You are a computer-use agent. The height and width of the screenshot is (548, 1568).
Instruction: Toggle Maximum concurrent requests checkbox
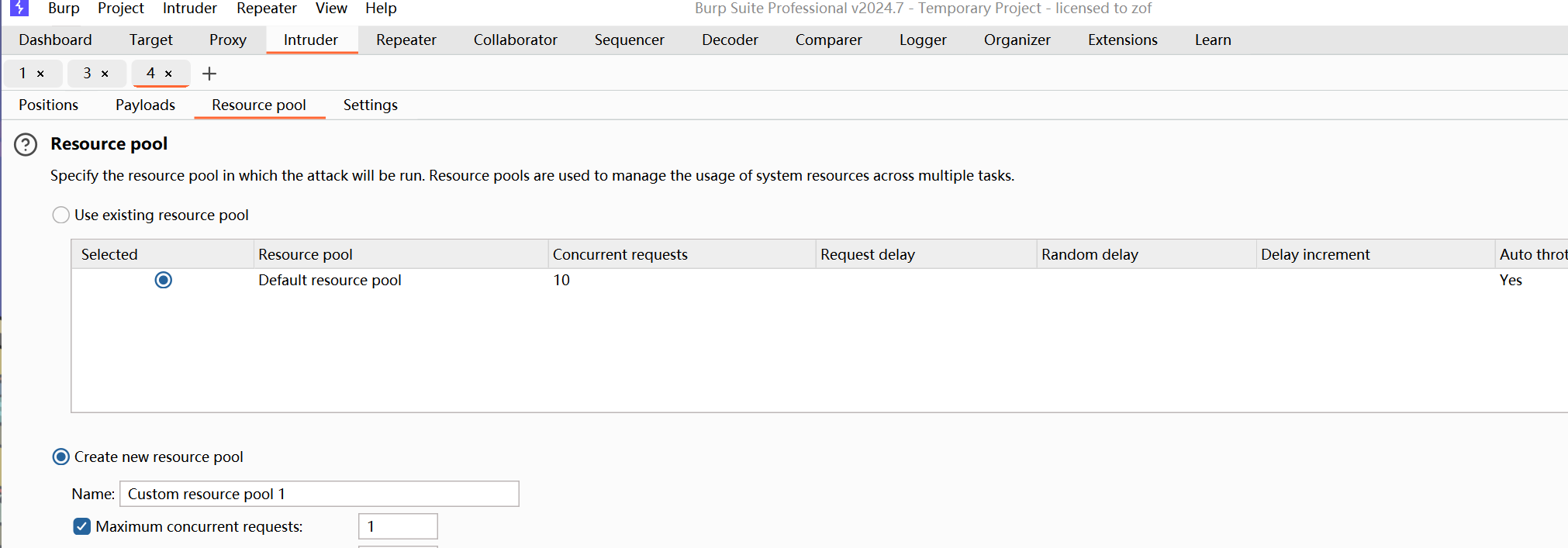[82, 526]
